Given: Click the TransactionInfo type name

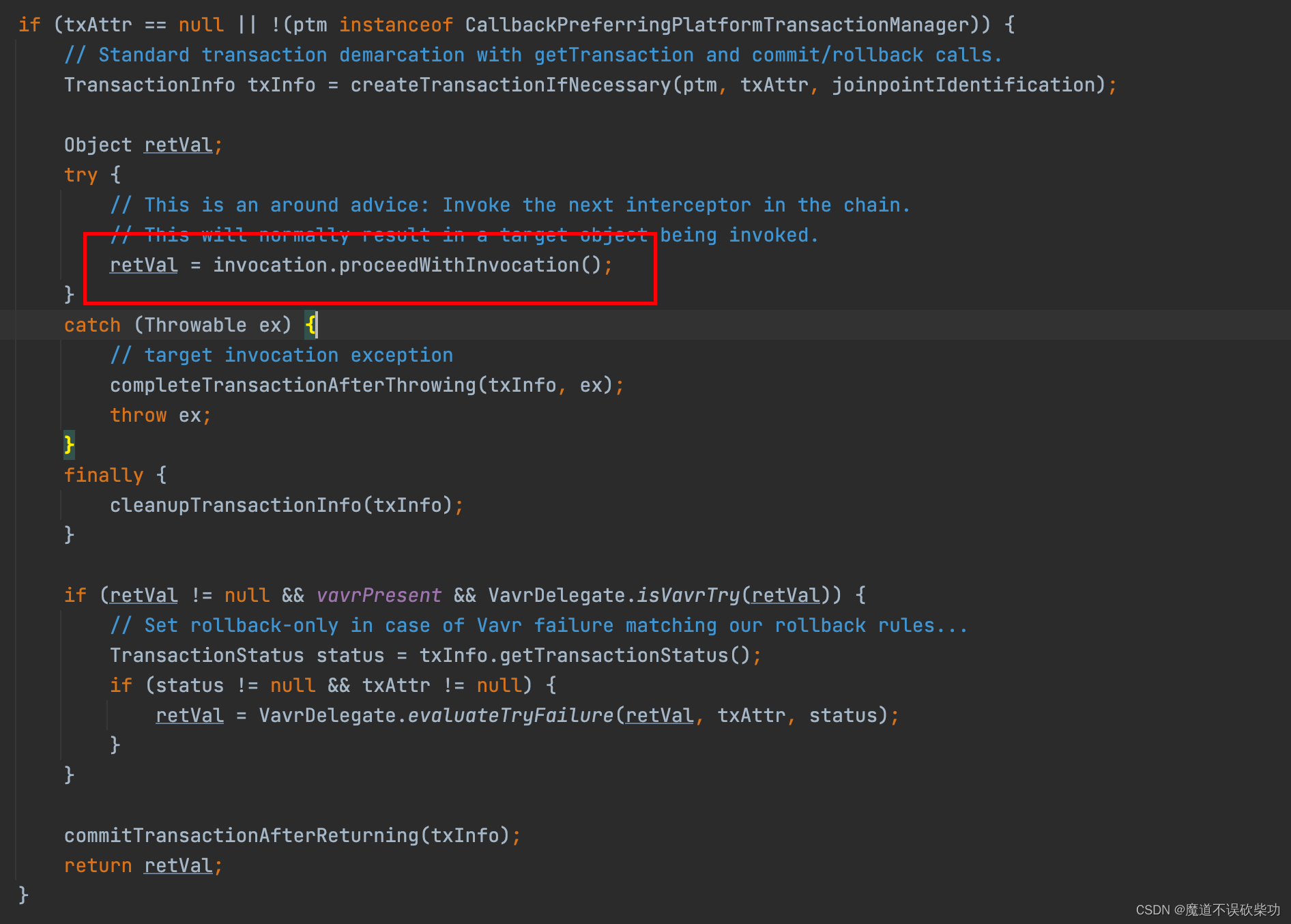Looking at the screenshot, I should pyautogui.click(x=149, y=85).
